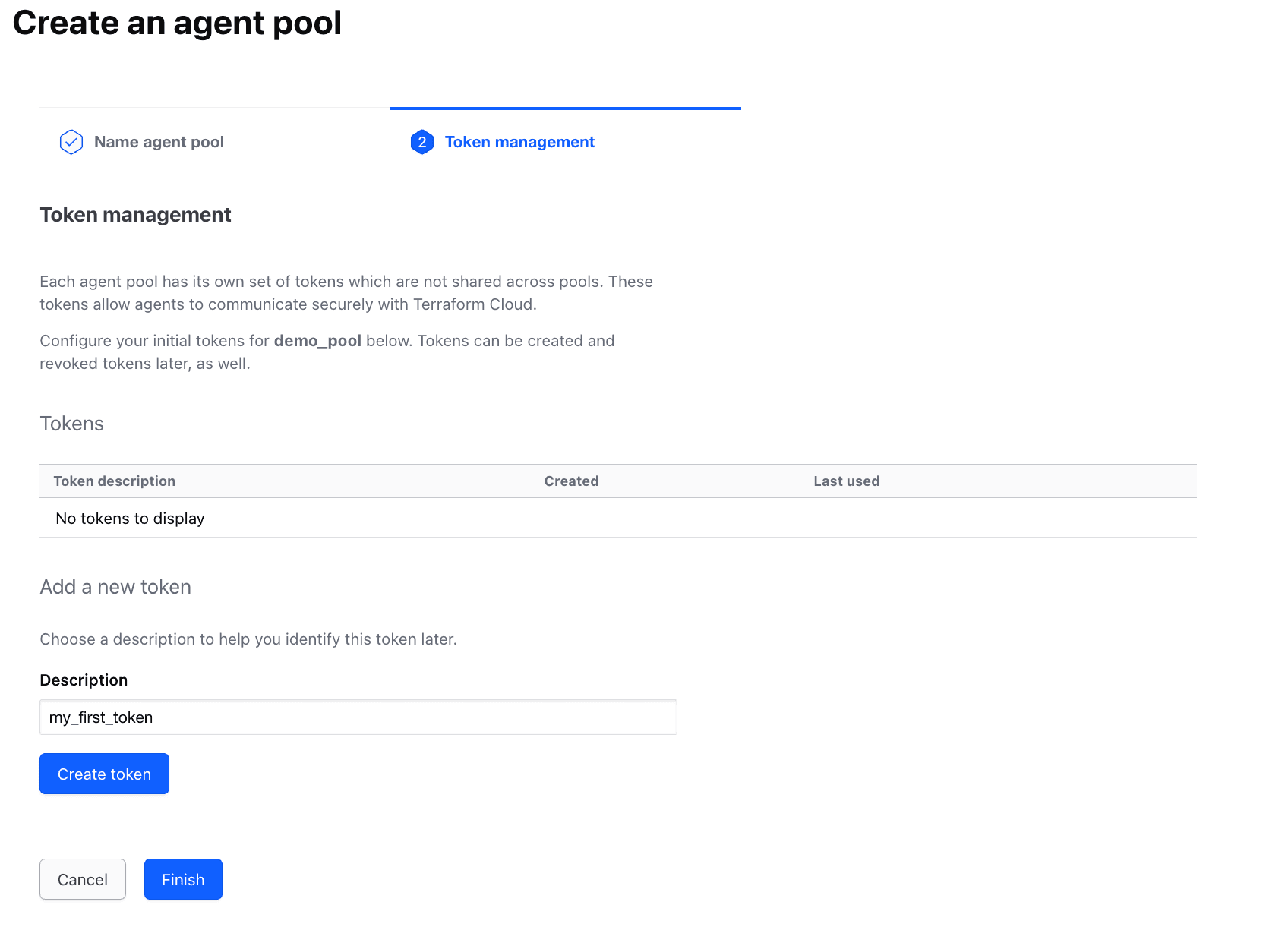
Task: Click inside the Description text field
Action: click(x=357, y=717)
